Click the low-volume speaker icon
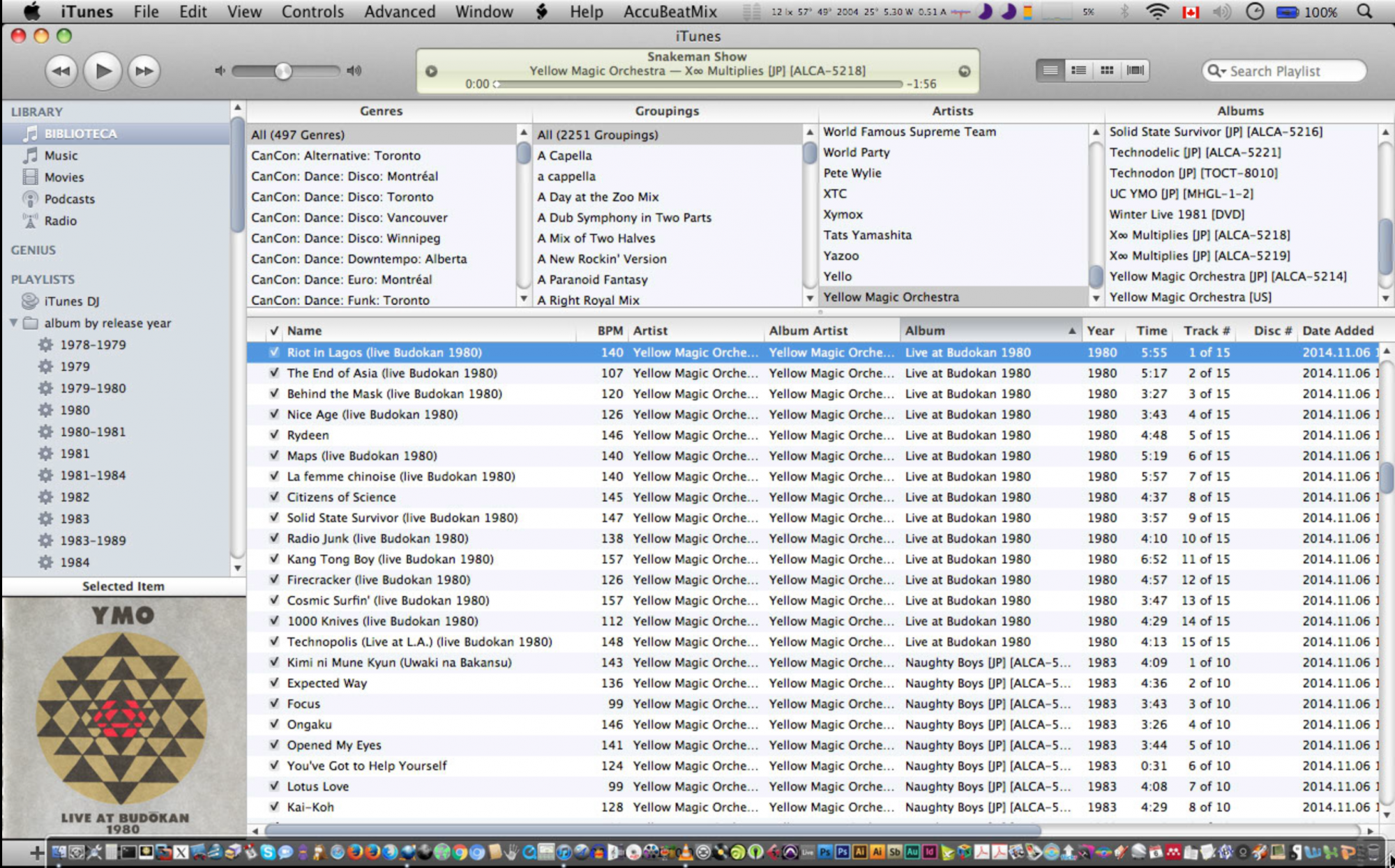Viewport: 1395px width, 868px height. (220, 70)
